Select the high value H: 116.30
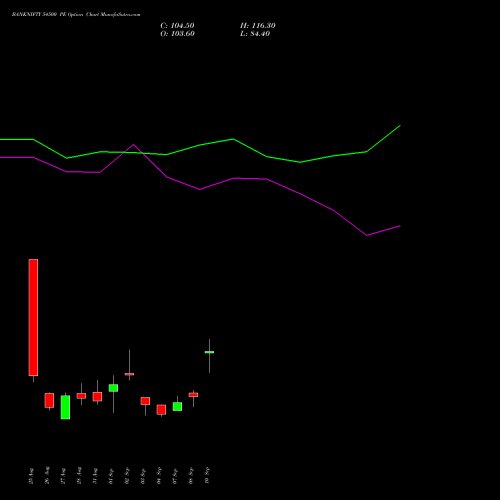 258,26
